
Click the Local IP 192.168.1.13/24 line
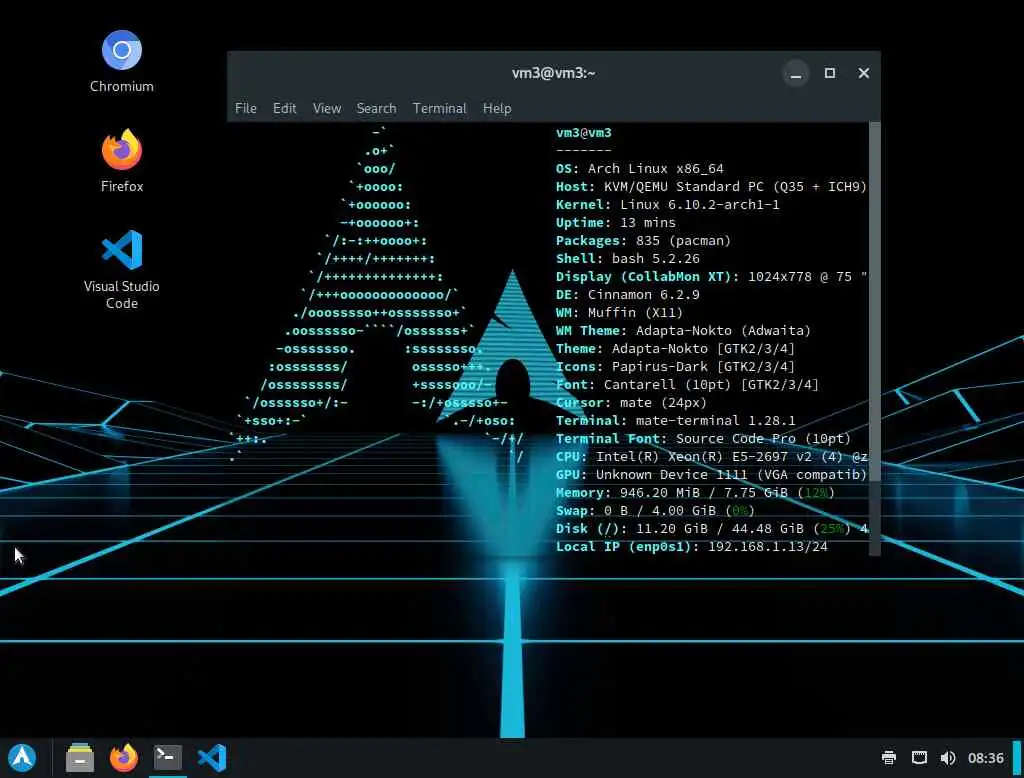(x=692, y=547)
